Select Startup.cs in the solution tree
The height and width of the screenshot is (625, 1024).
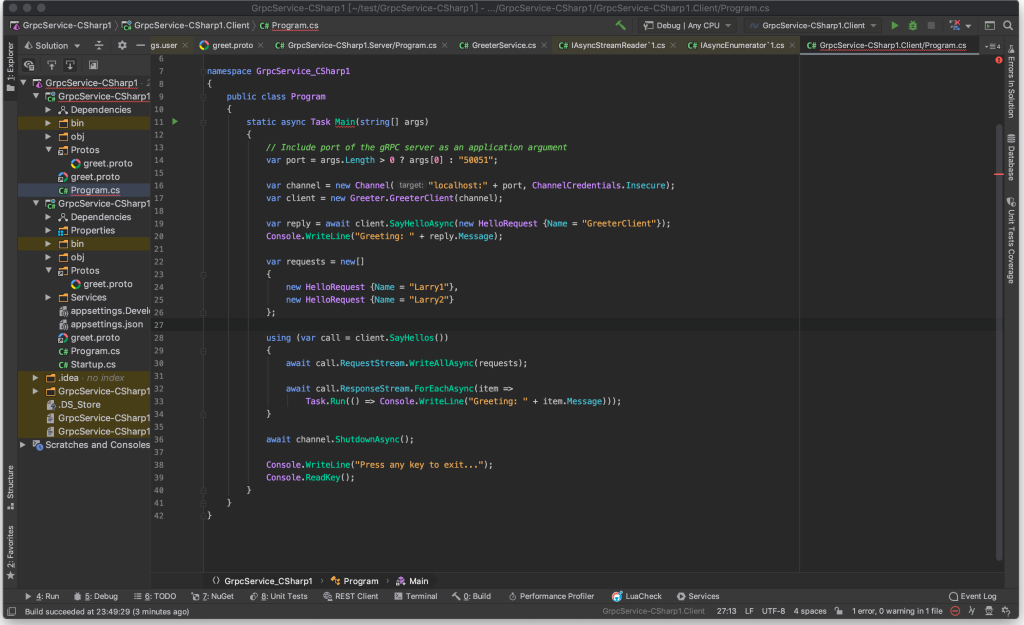point(87,364)
